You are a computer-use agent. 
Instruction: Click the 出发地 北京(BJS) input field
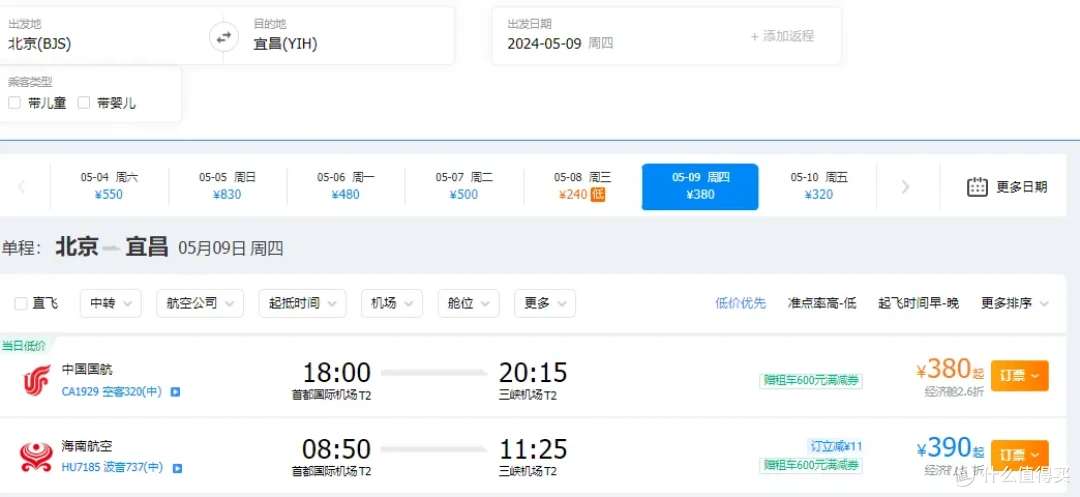click(x=103, y=36)
